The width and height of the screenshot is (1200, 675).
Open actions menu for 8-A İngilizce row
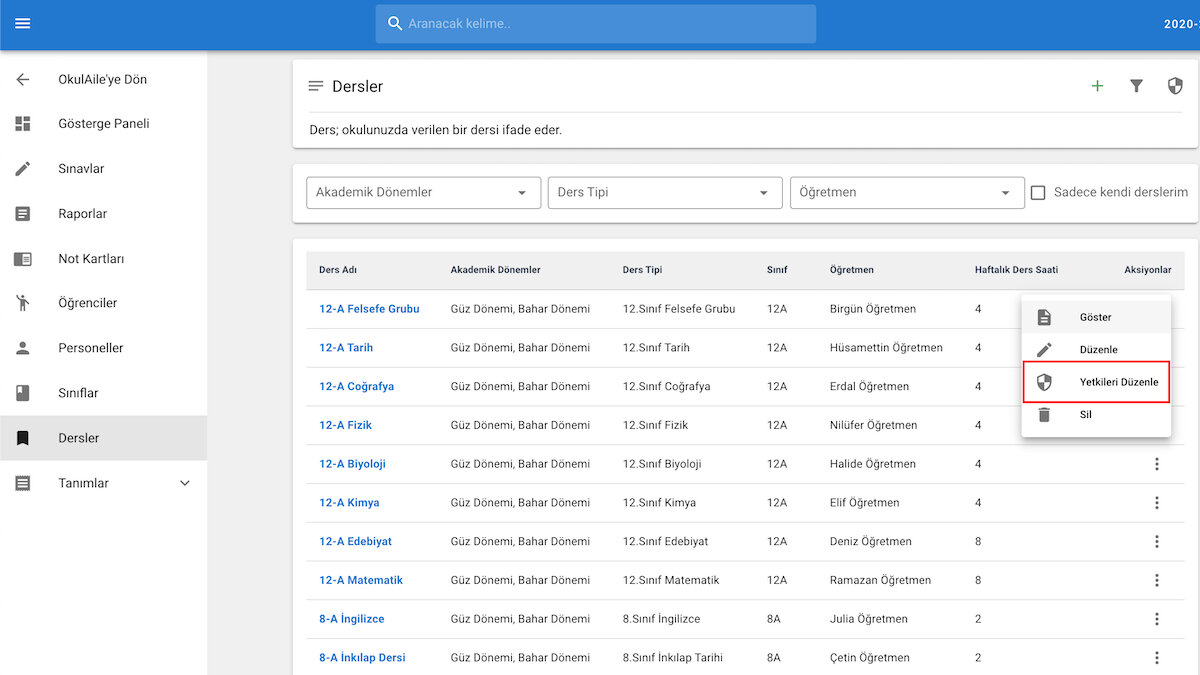pos(1157,619)
